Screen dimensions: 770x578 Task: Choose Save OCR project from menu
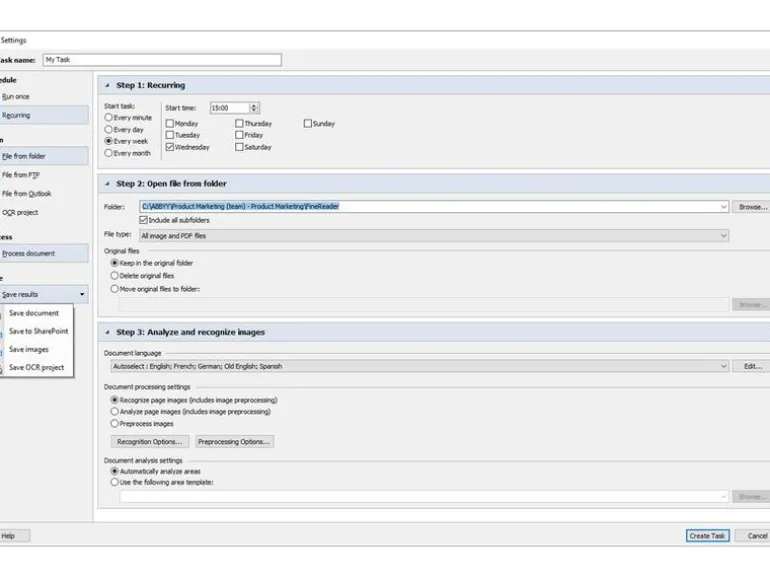tap(36, 367)
